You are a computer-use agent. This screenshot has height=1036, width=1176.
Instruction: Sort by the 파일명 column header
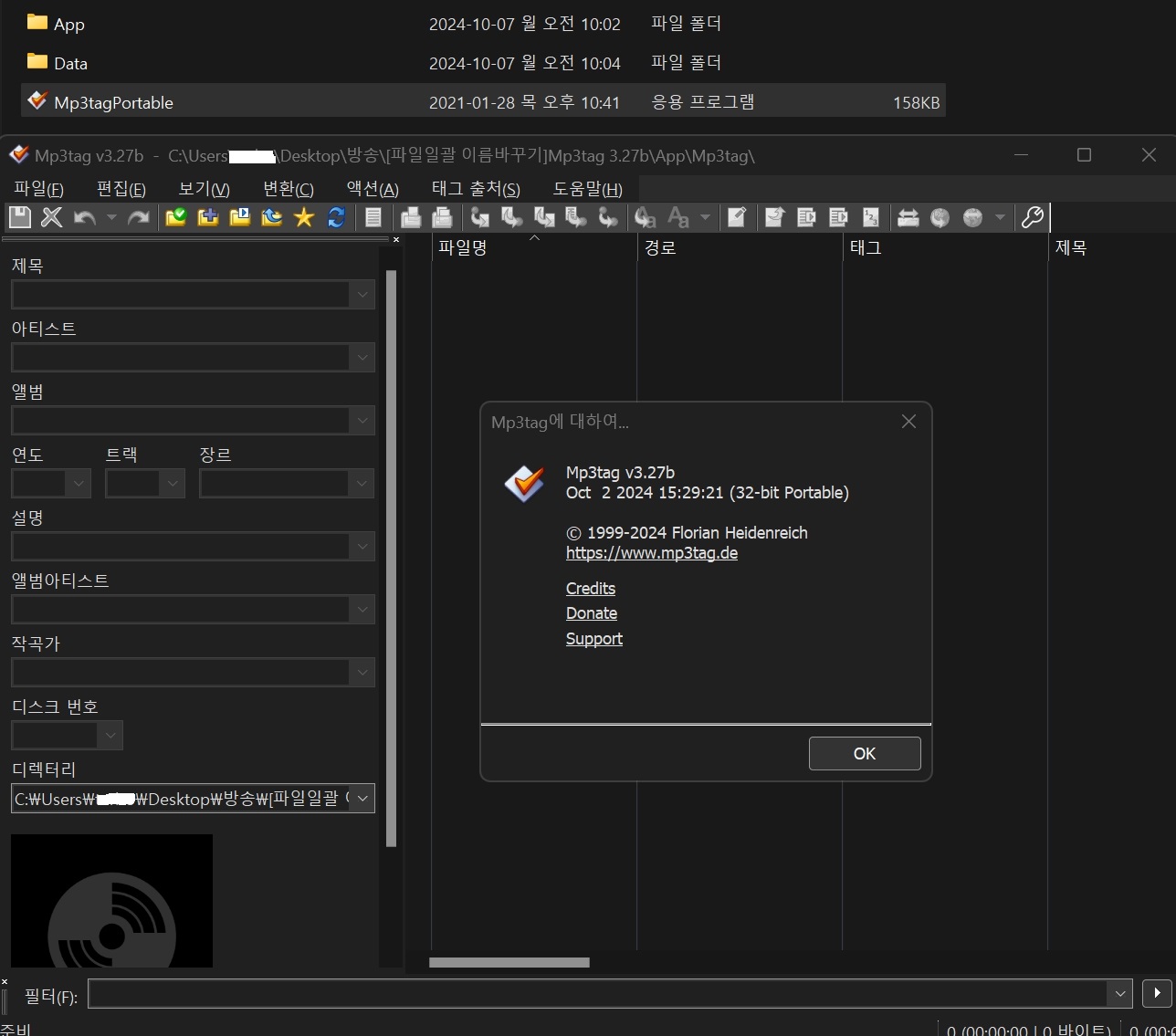[534, 247]
